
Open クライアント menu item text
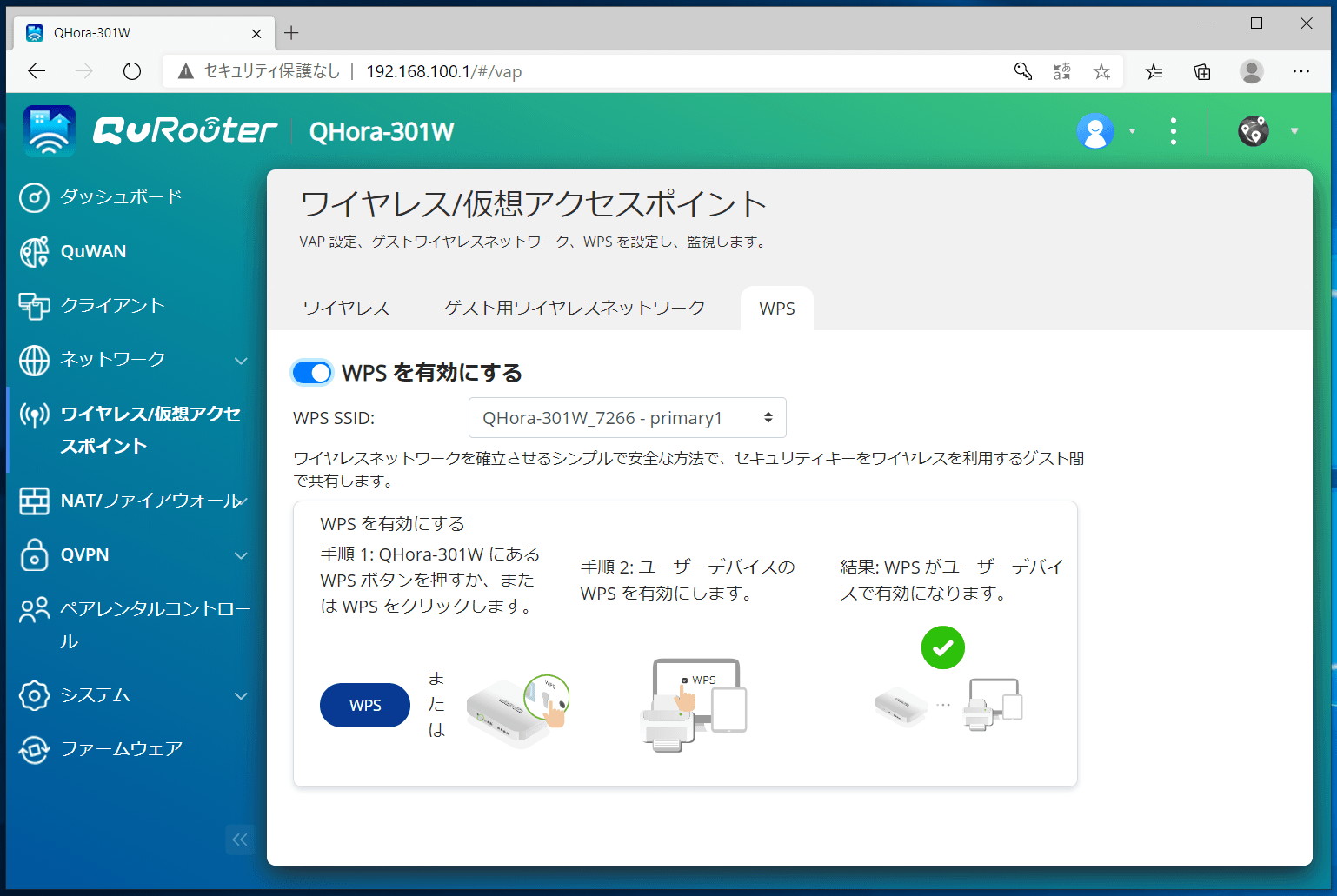coord(113,305)
